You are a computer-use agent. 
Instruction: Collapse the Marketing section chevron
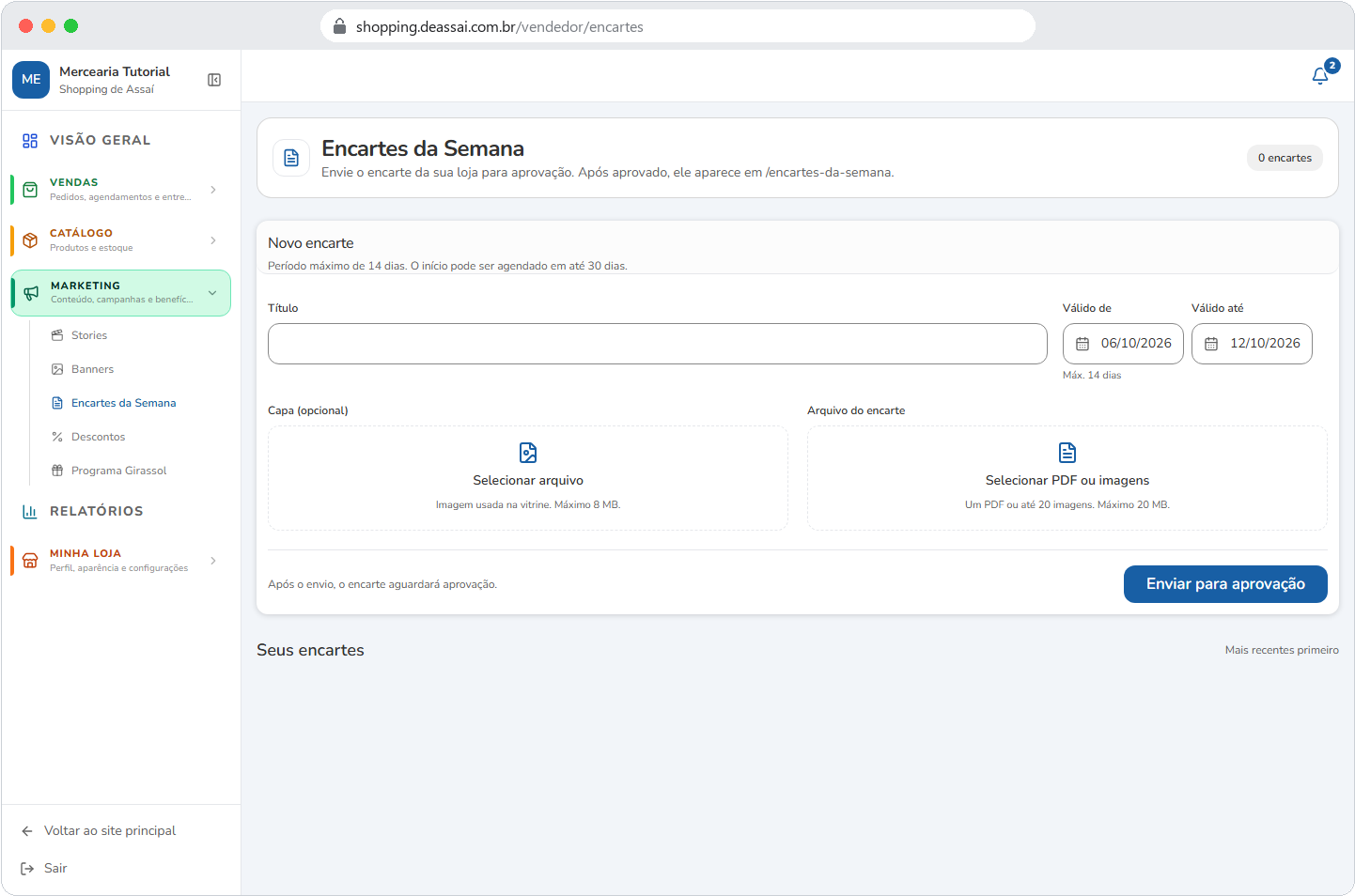click(x=212, y=293)
